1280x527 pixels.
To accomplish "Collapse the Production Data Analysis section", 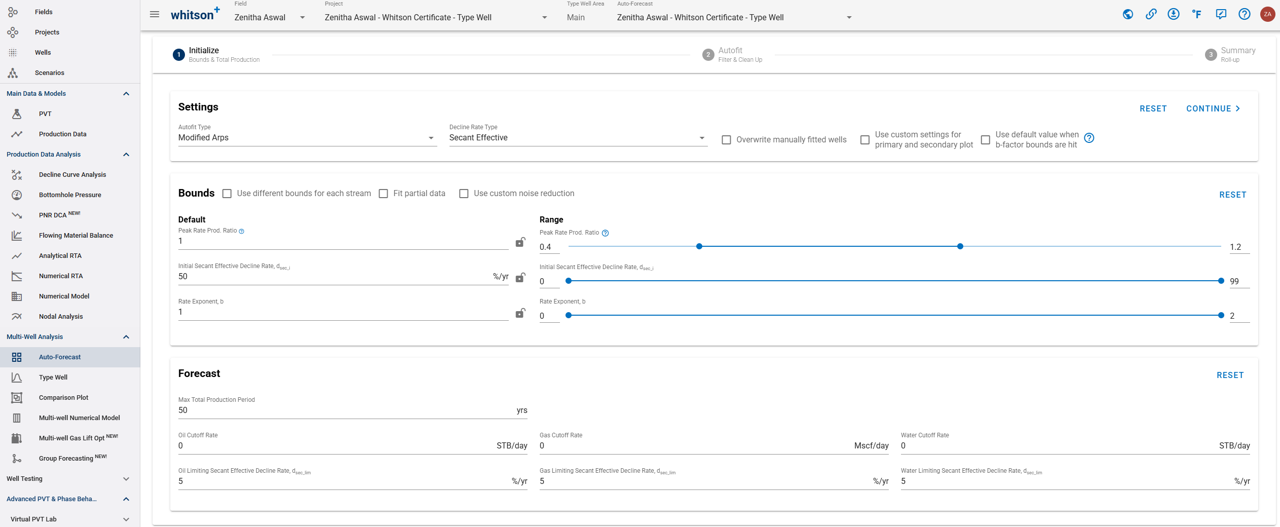I will 126,155.
